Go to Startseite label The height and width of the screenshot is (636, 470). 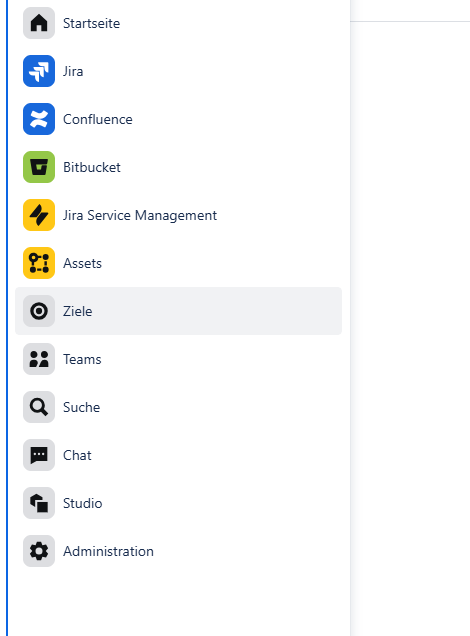[x=91, y=24]
